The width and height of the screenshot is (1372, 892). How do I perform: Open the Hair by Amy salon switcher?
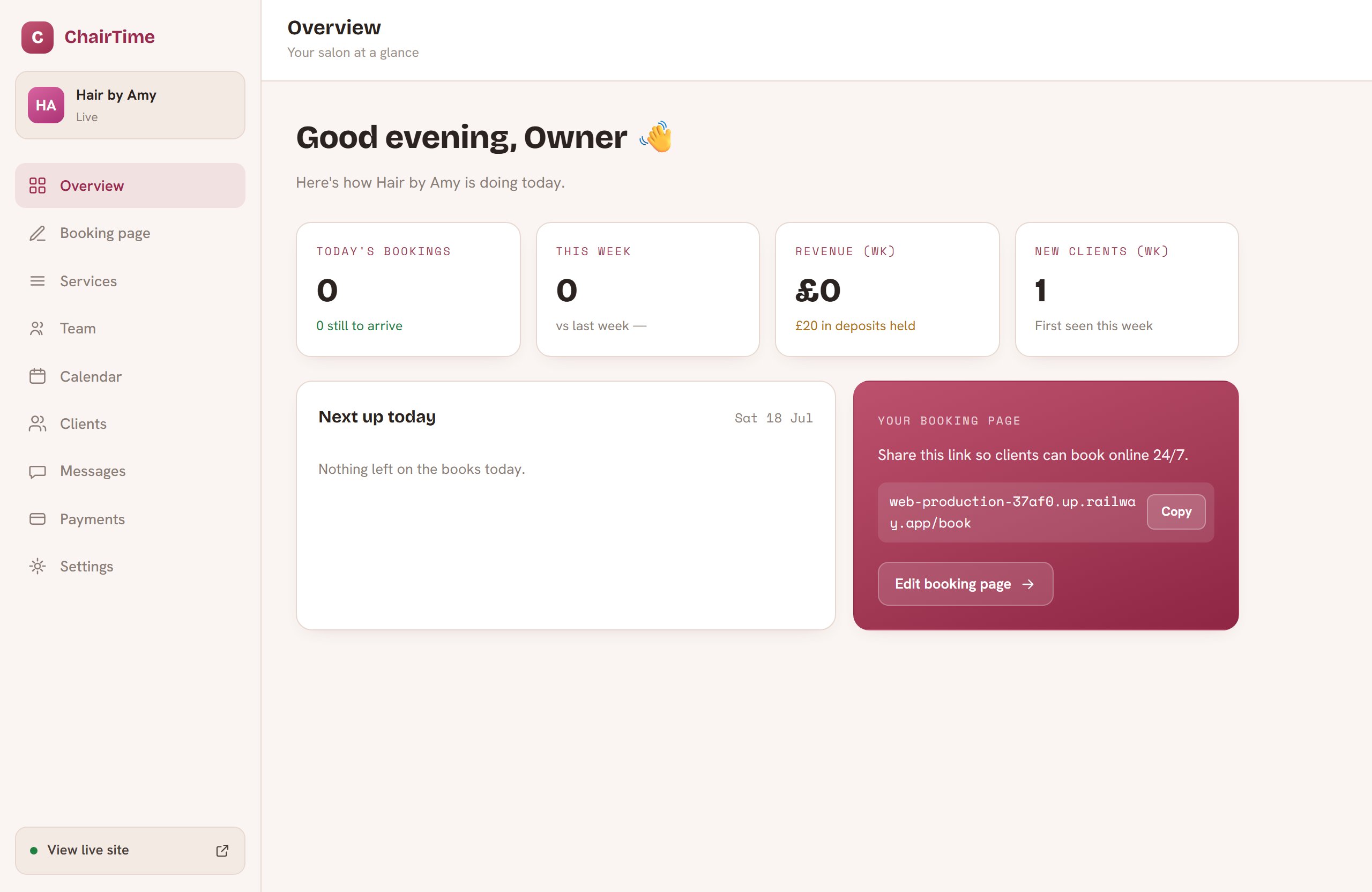130,105
